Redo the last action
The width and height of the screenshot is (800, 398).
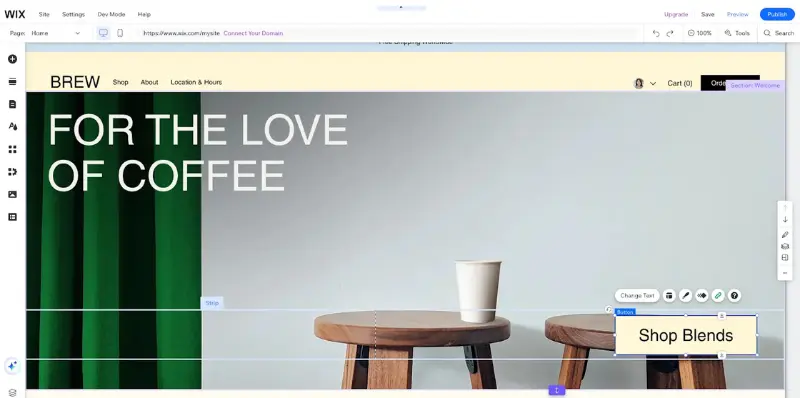[x=670, y=33]
